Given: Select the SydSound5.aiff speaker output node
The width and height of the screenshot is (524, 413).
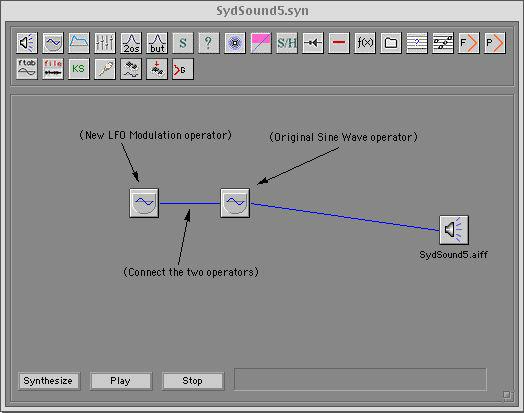Looking at the screenshot, I should tap(454, 230).
